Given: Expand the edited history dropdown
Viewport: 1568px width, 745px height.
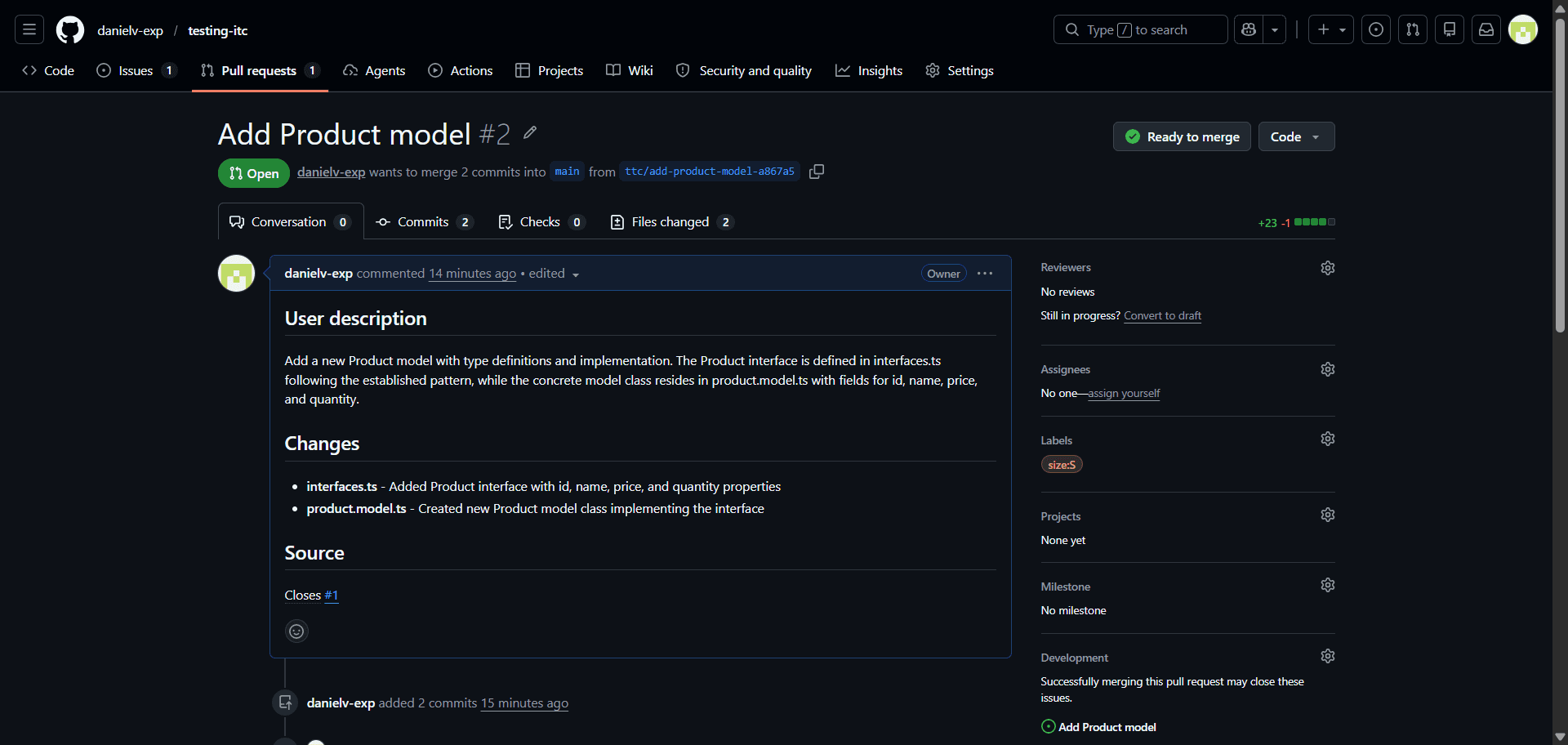Looking at the screenshot, I should (x=554, y=274).
